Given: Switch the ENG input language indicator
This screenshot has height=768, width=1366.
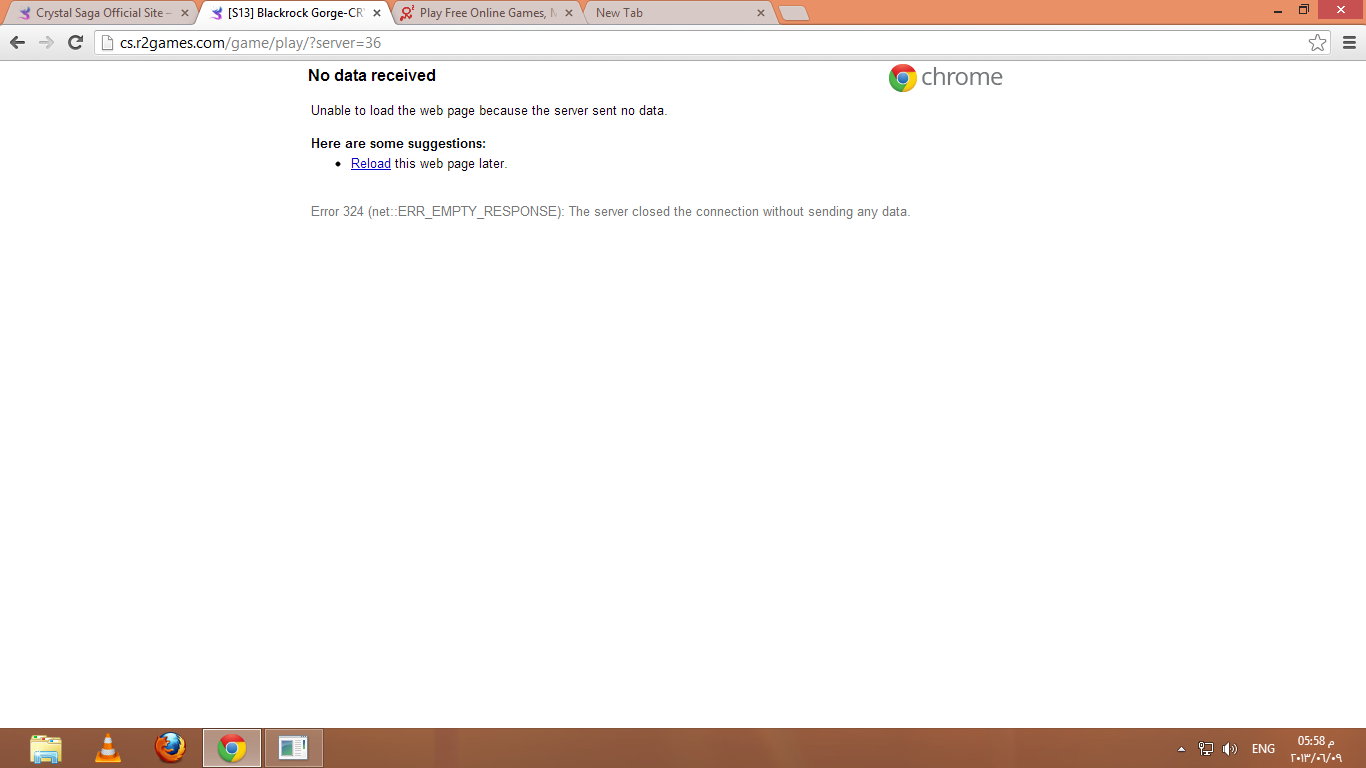Looking at the screenshot, I should 1263,749.
